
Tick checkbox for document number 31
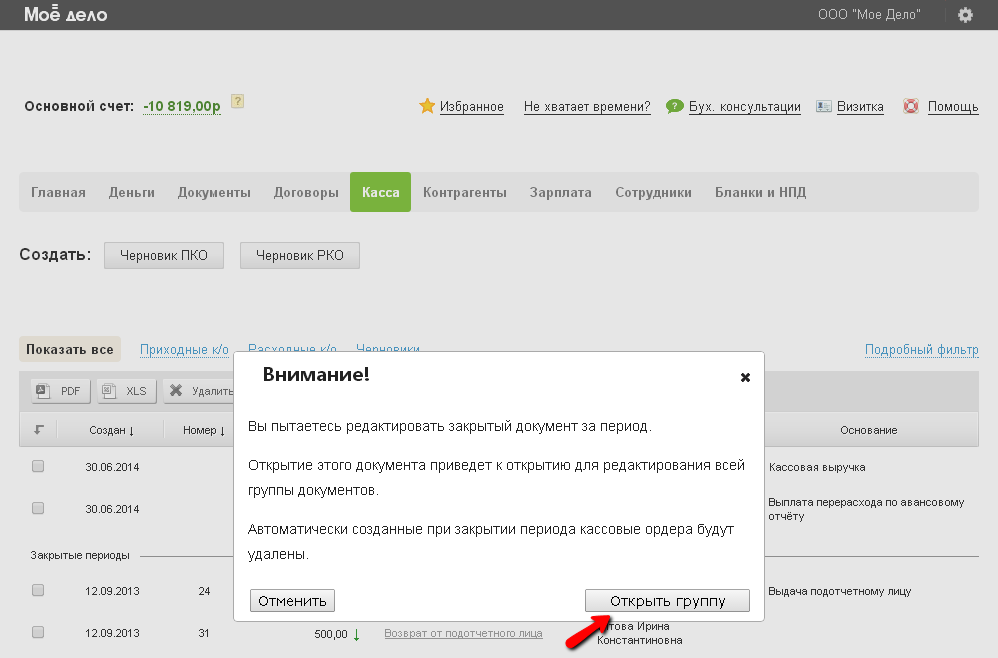click(38, 633)
